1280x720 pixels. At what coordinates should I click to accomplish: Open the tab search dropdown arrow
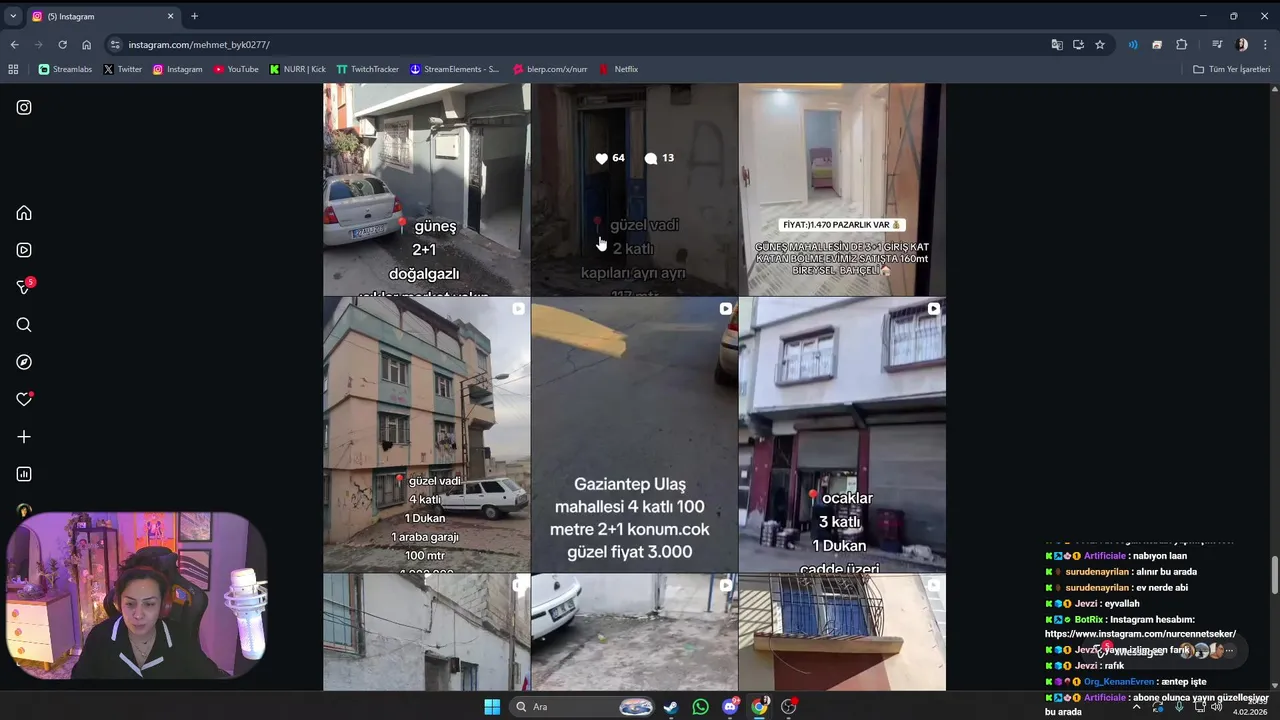pos(13,16)
